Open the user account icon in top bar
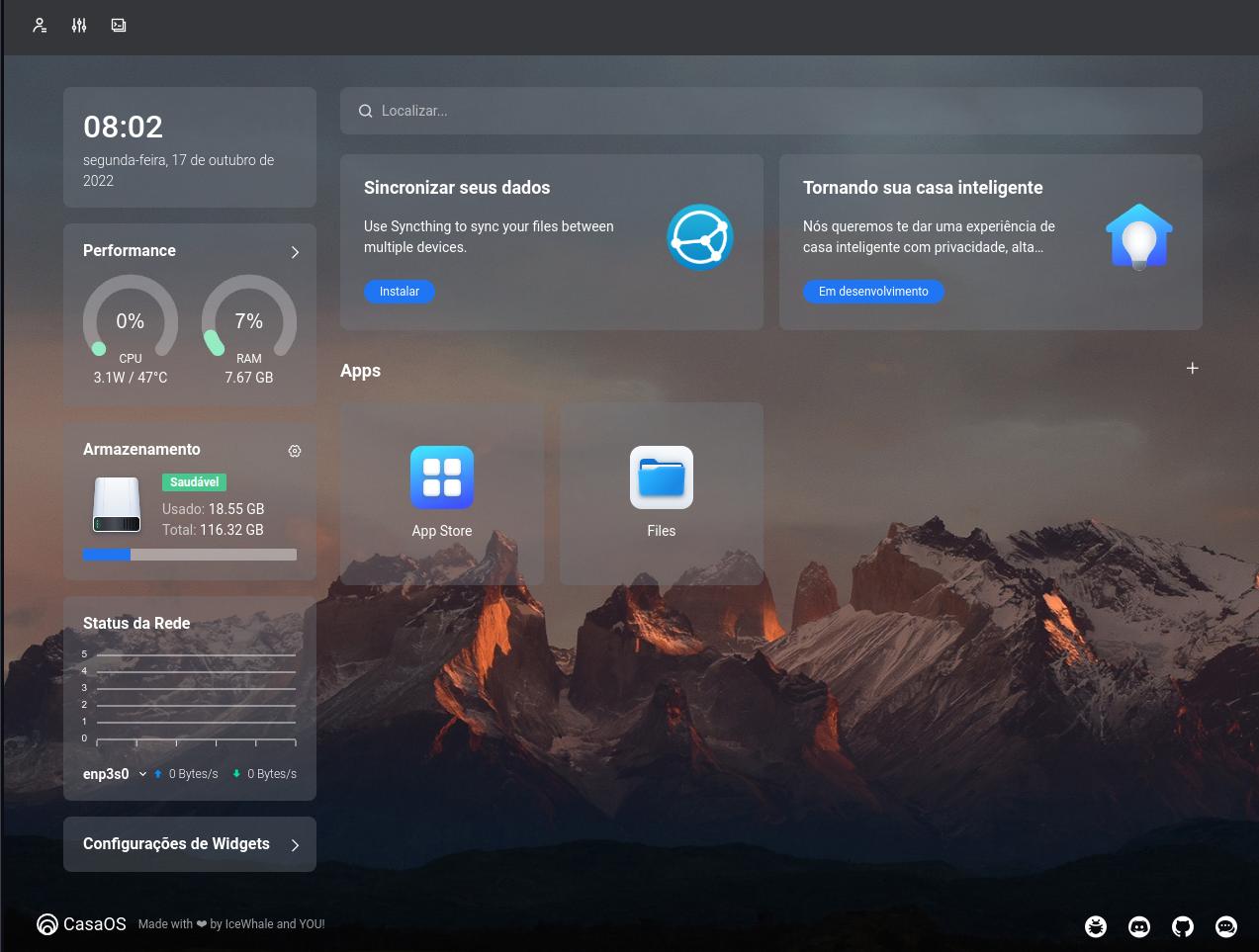 pos(40,26)
